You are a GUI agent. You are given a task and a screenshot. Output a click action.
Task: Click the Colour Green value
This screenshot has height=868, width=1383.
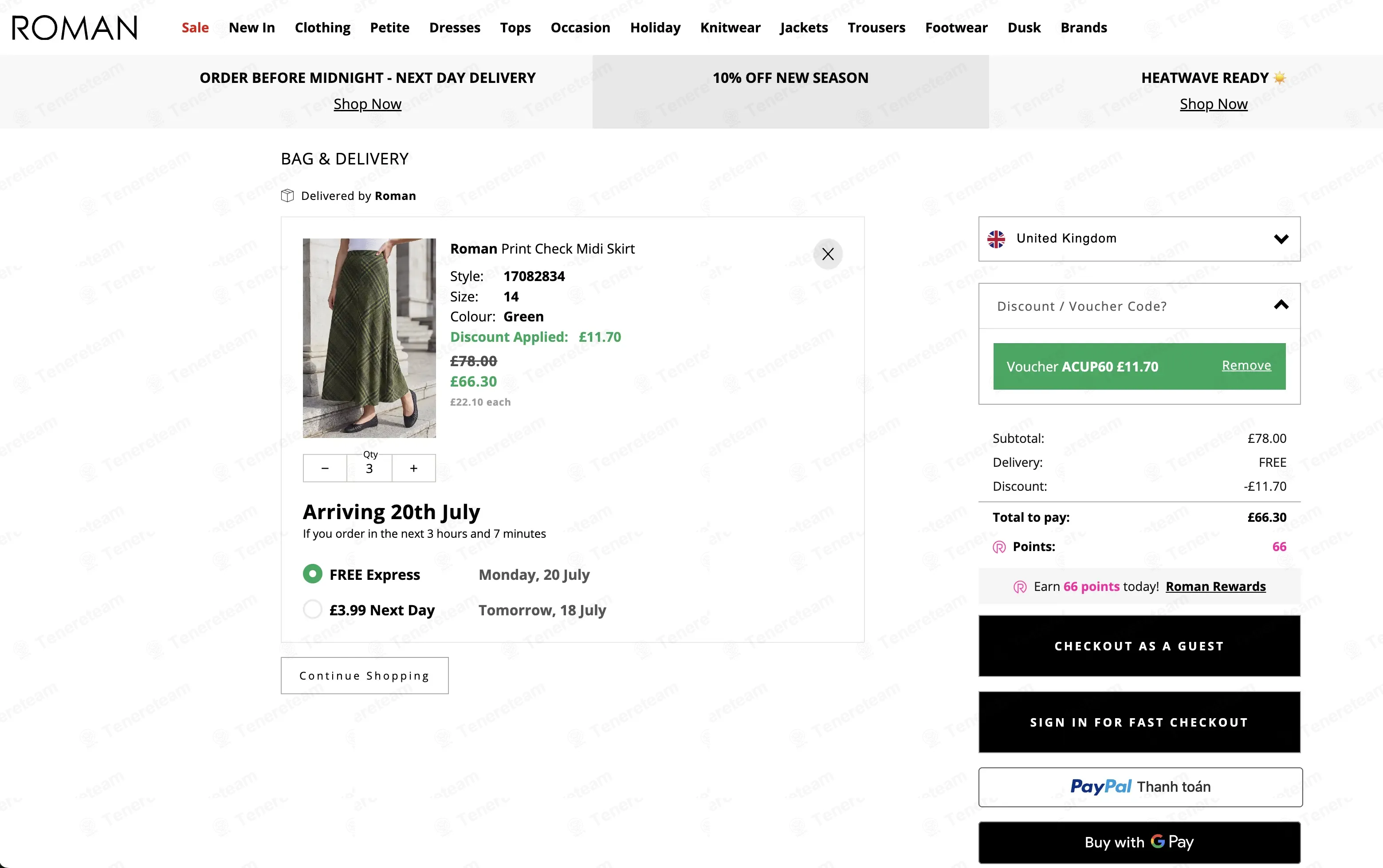pyautogui.click(x=523, y=317)
